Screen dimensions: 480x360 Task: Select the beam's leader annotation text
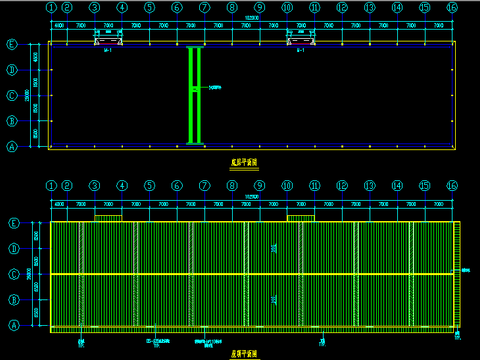pyautogui.click(x=215, y=88)
